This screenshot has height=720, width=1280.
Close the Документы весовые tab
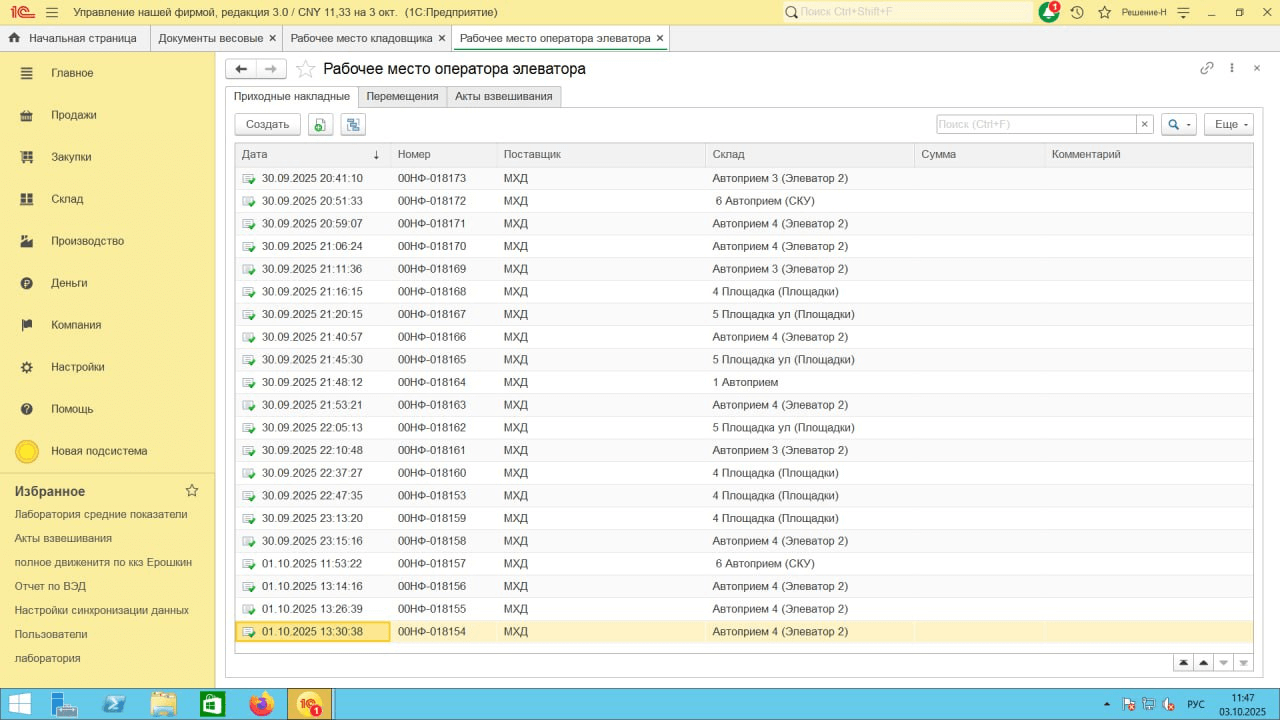pos(273,38)
